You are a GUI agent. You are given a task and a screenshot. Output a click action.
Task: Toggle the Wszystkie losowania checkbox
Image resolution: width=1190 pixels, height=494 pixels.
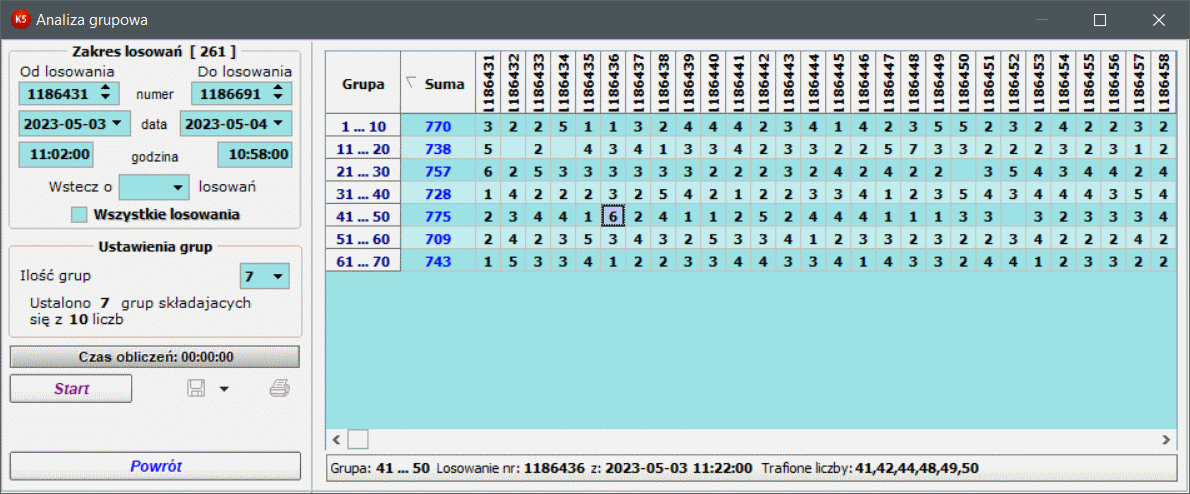pos(77,214)
